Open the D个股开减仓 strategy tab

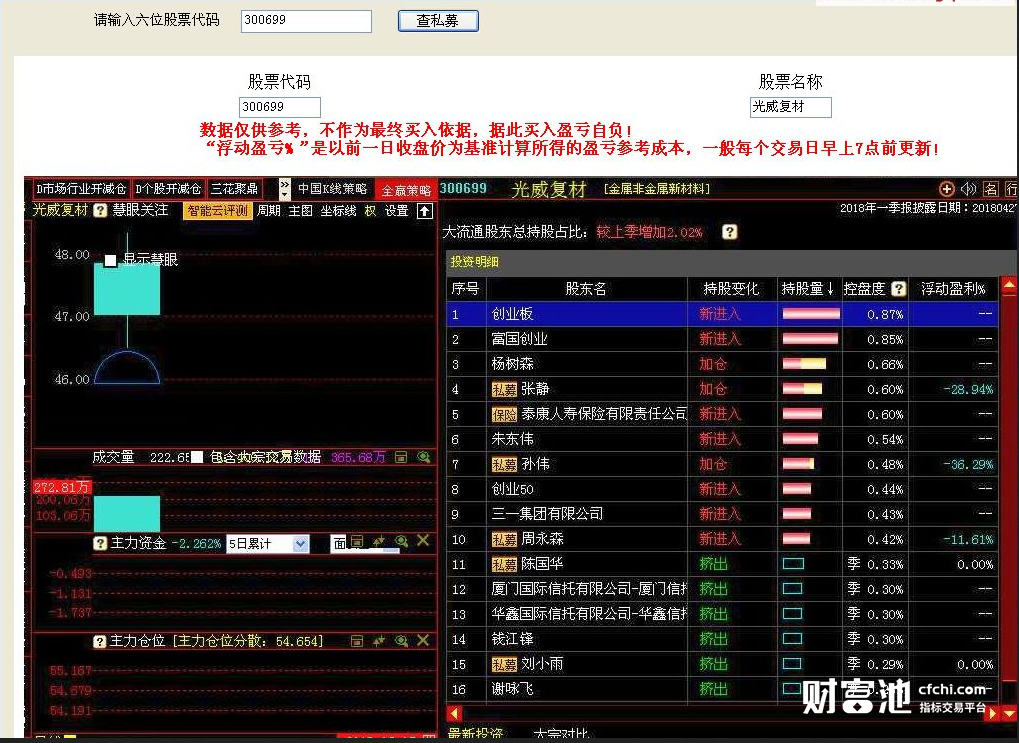[x=169, y=189]
